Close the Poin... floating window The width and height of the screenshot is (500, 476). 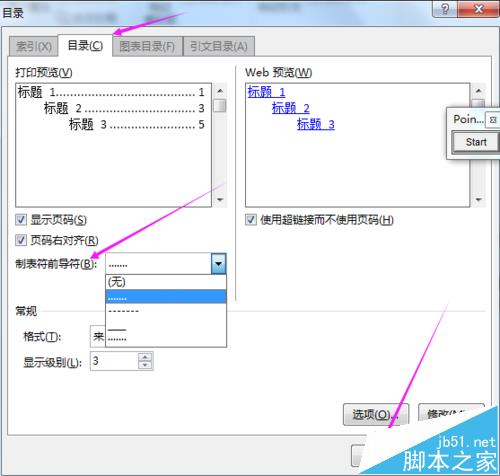(493, 120)
